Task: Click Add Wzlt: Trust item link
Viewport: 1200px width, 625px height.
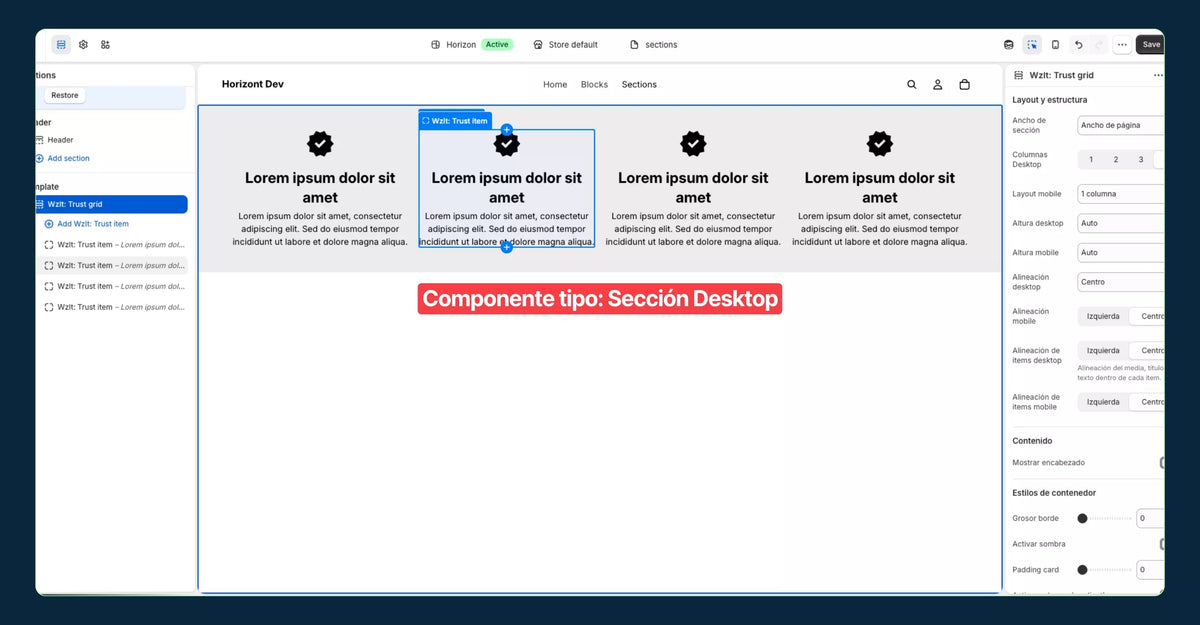Action: click(x=93, y=224)
